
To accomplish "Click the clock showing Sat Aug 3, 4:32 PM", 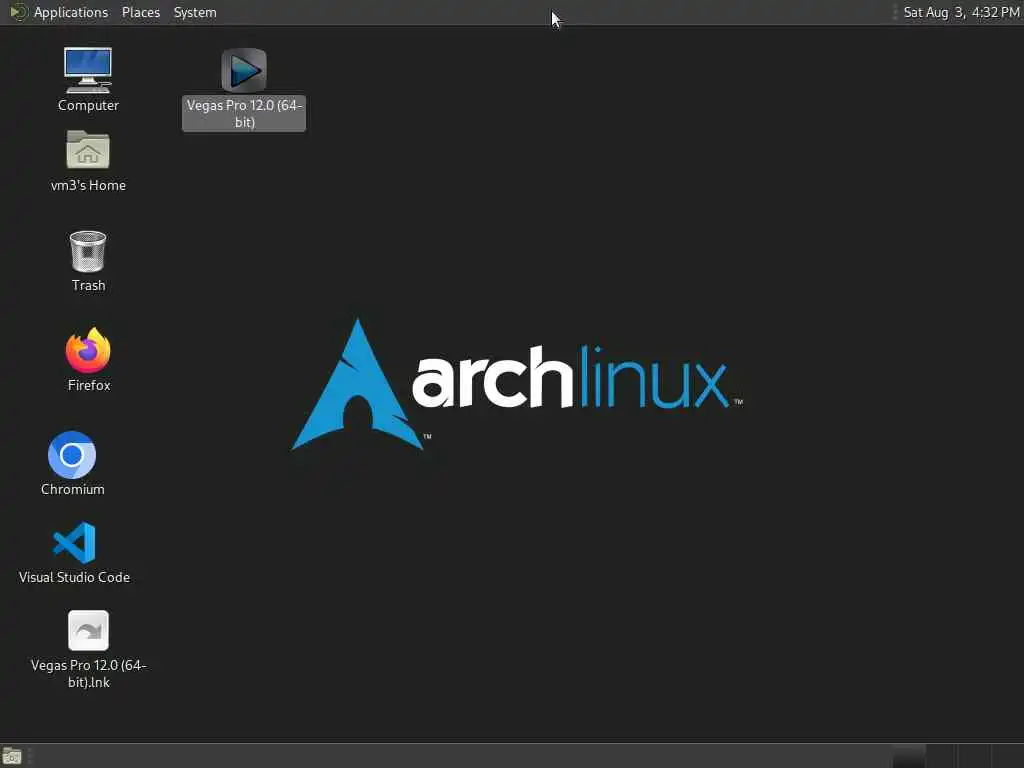I will click(x=961, y=12).
